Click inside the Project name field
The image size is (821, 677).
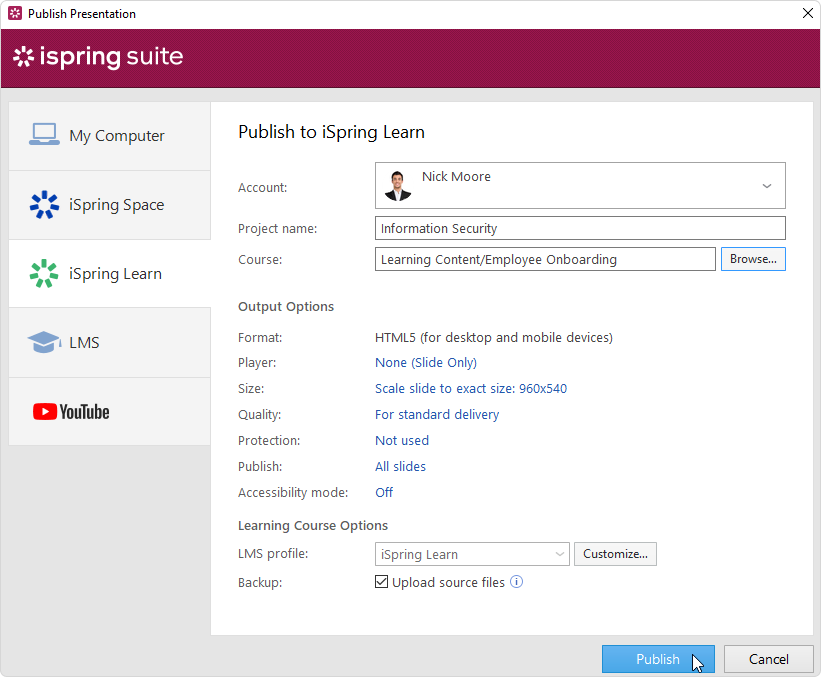coord(580,228)
